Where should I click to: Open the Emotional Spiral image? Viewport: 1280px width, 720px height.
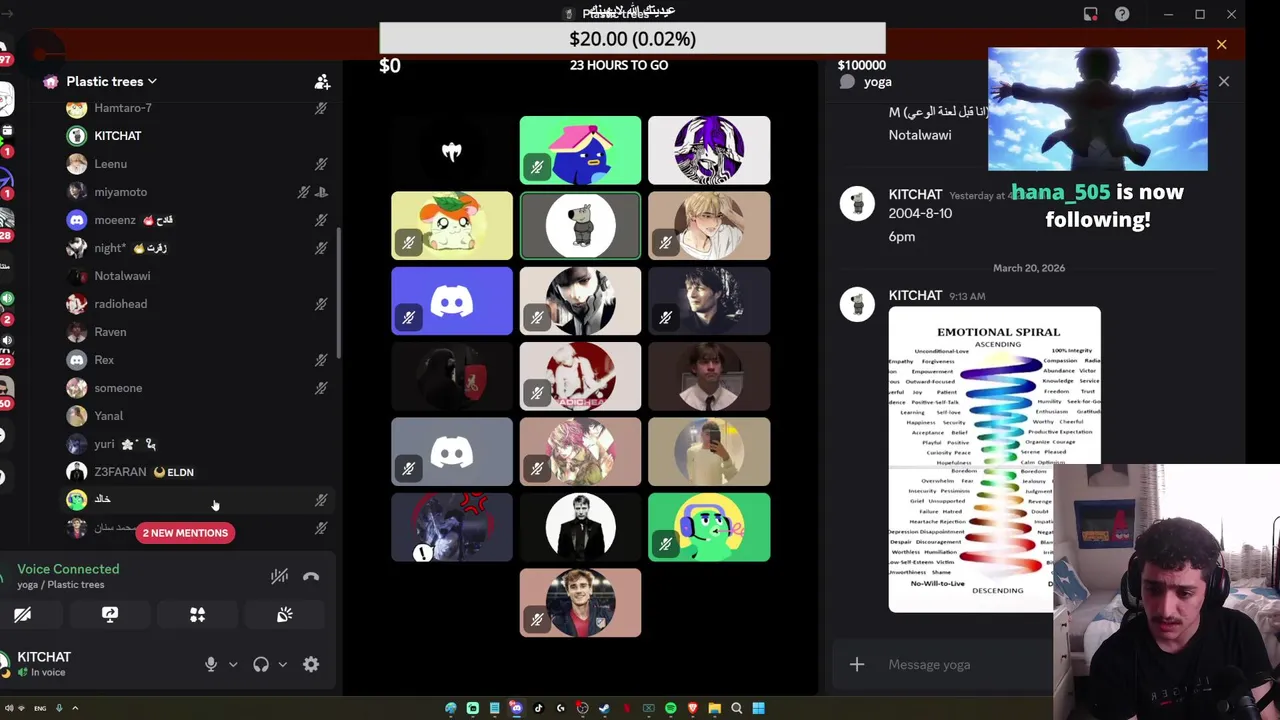pos(994,459)
